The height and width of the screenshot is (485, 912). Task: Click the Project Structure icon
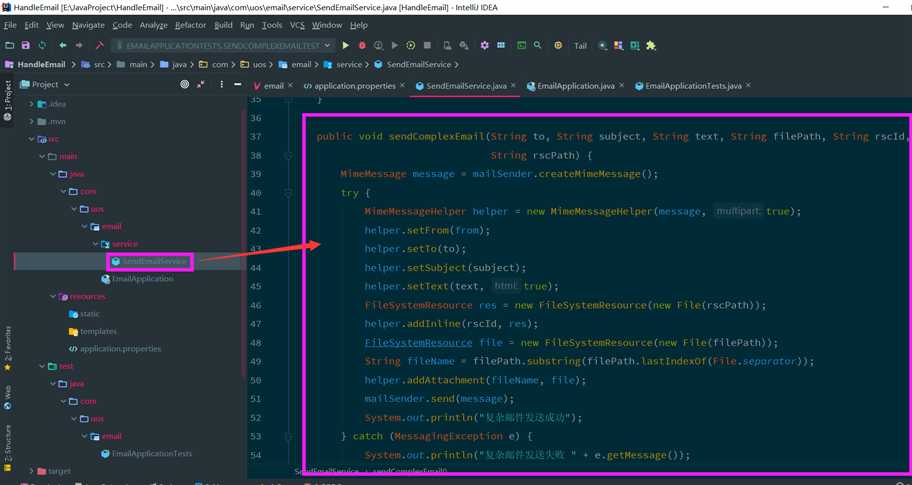501,45
